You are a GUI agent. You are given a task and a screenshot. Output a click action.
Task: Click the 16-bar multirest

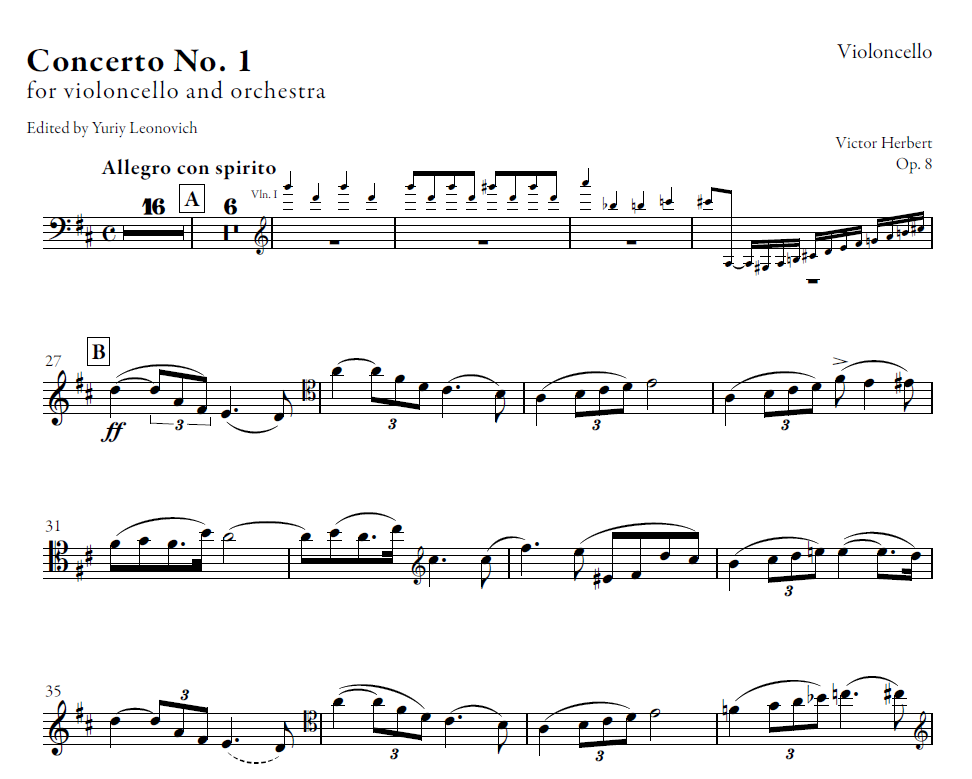pyautogui.click(x=154, y=232)
